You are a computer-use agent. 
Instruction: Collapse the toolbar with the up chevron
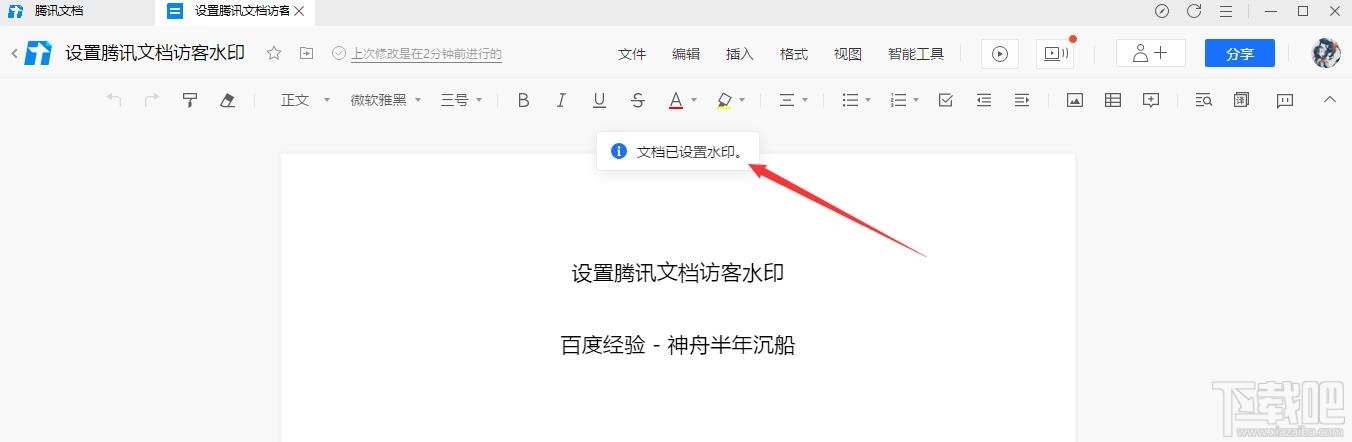tap(1329, 99)
